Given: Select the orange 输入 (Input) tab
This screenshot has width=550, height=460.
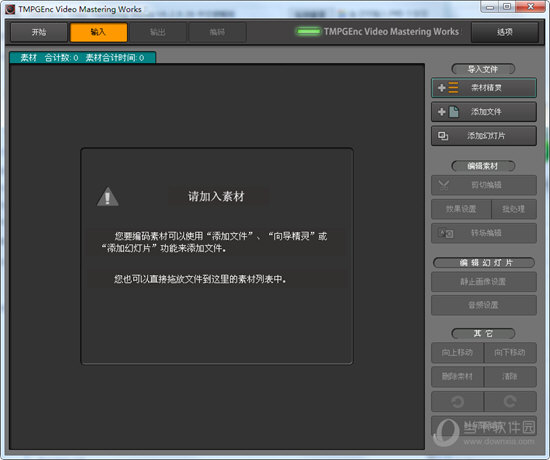Looking at the screenshot, I should click(99, 32).
